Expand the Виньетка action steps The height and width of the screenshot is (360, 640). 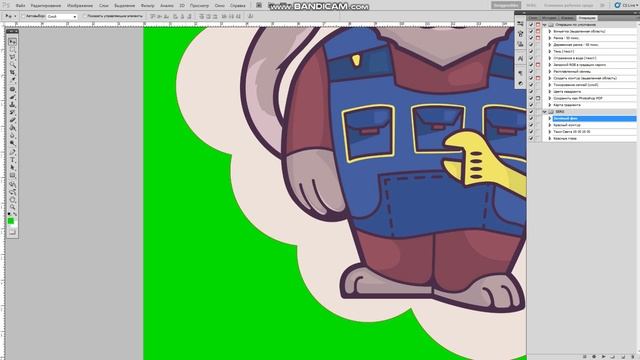[550, 31]
